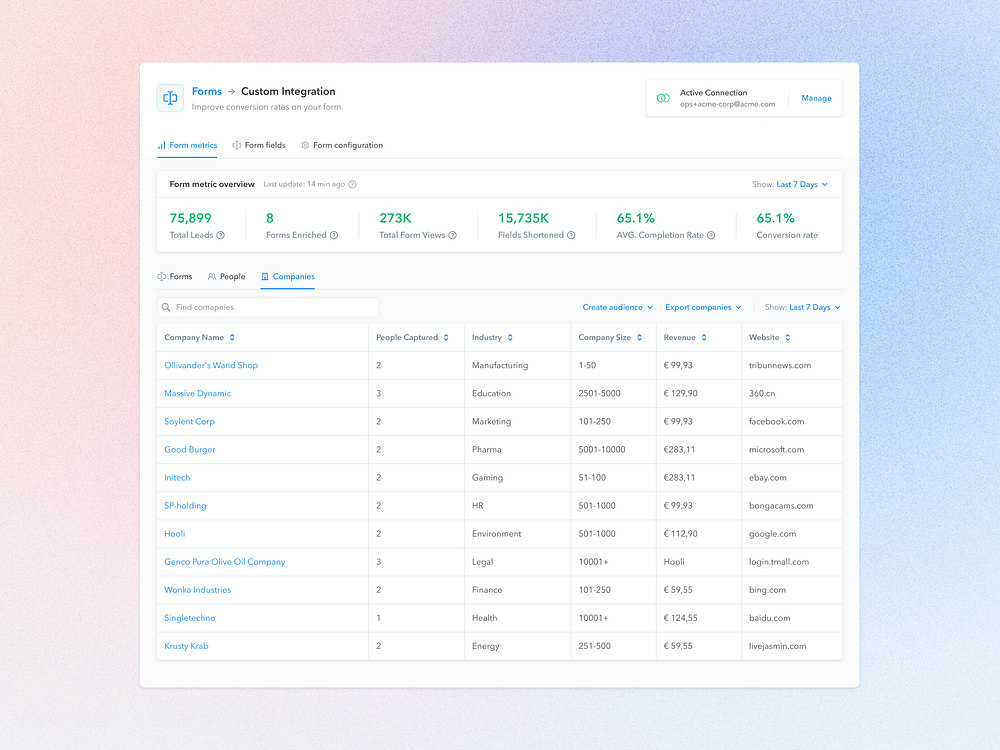Click the Forms logo icon beside breadcrumb
Screen dimensions: 1000x750
(x=170, y=98)
